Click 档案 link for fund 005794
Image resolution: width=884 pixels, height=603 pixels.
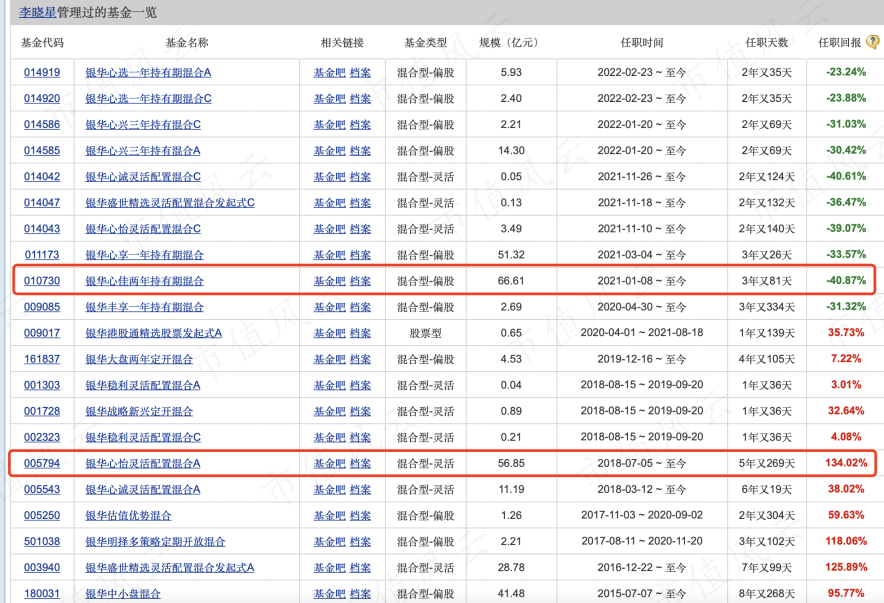tap(360, 463)
